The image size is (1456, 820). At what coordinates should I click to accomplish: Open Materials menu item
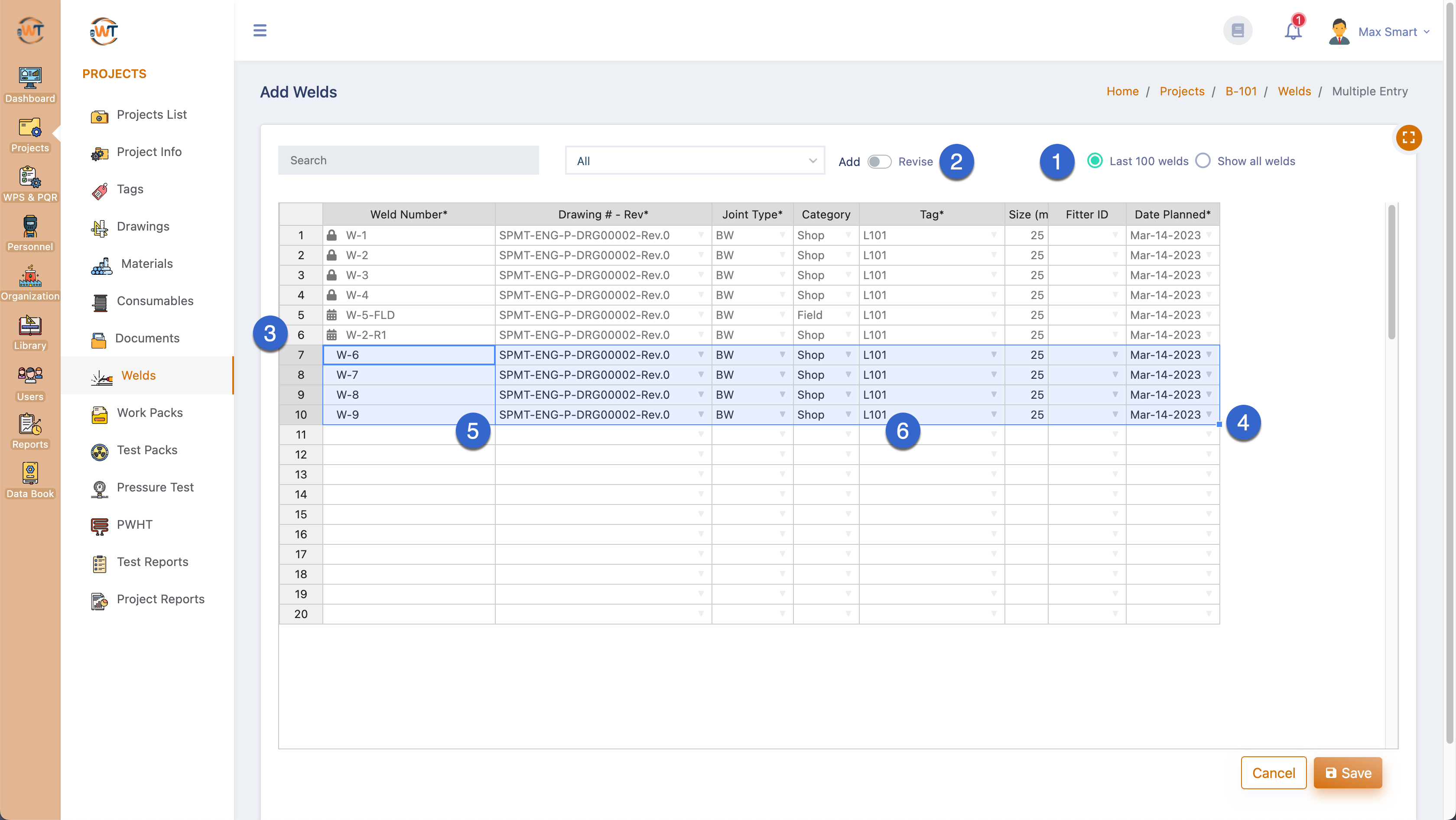[147, 264]
